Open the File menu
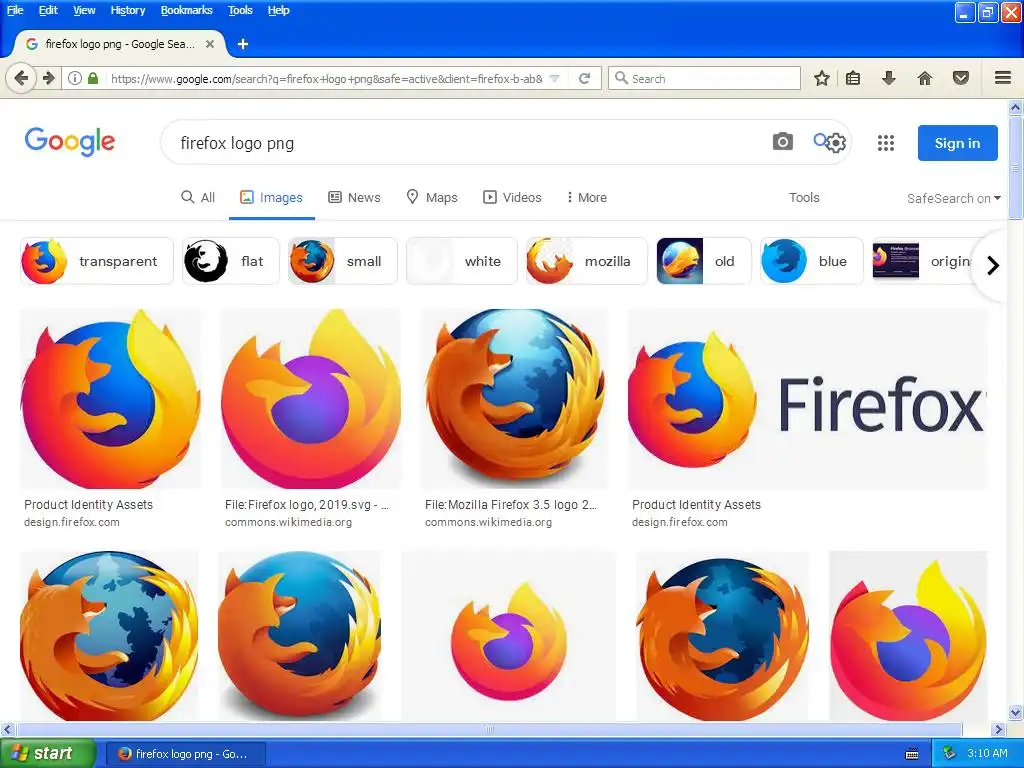 coord(15,10)
